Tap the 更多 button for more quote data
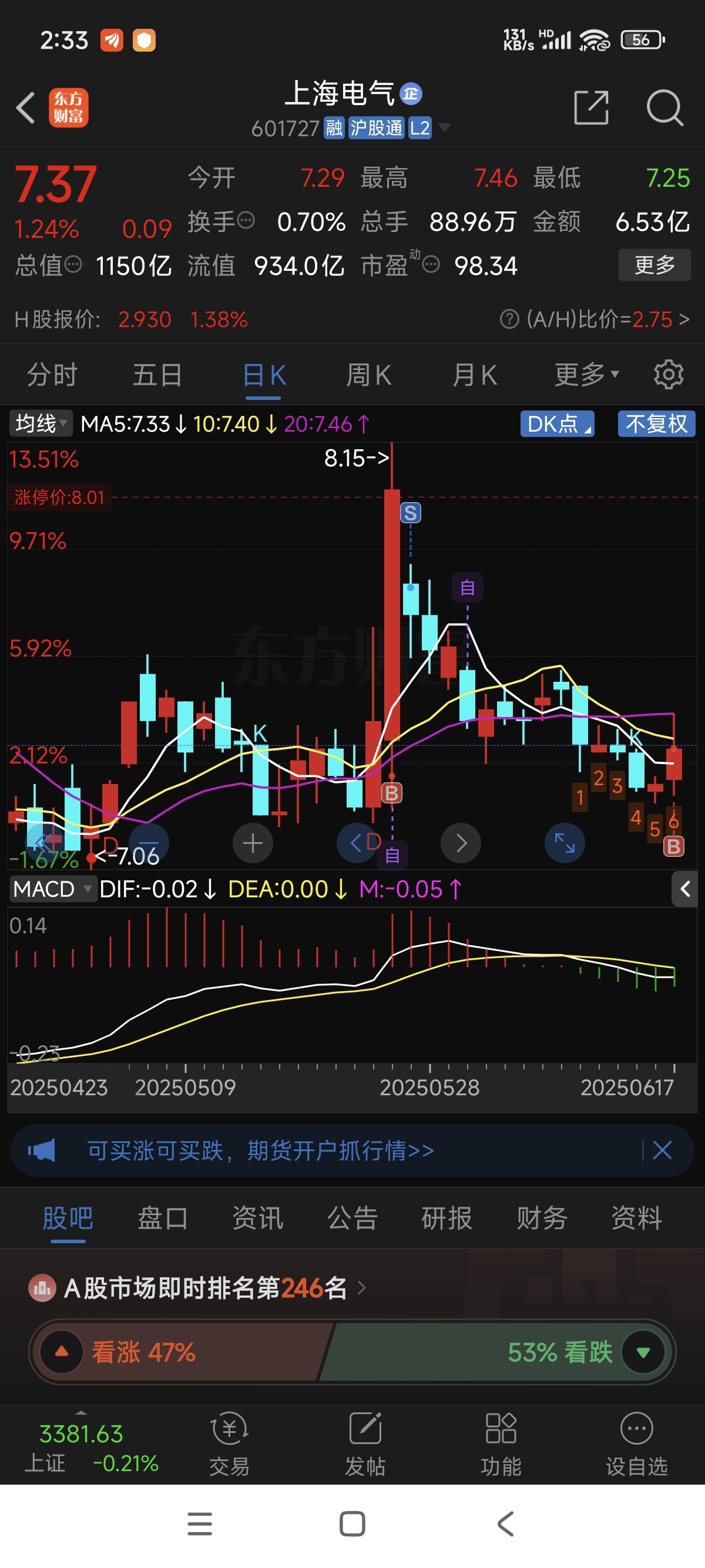 point(654,265)
